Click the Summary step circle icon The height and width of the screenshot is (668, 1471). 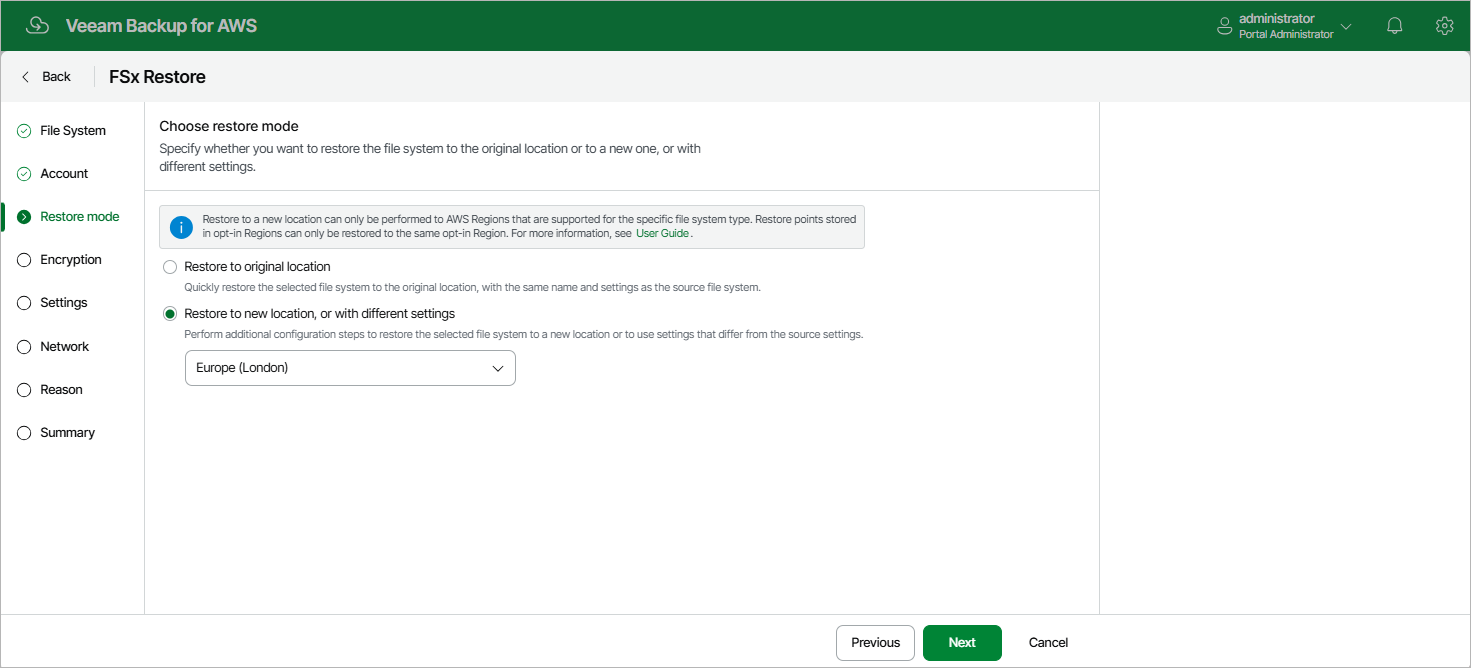[24, 433]
